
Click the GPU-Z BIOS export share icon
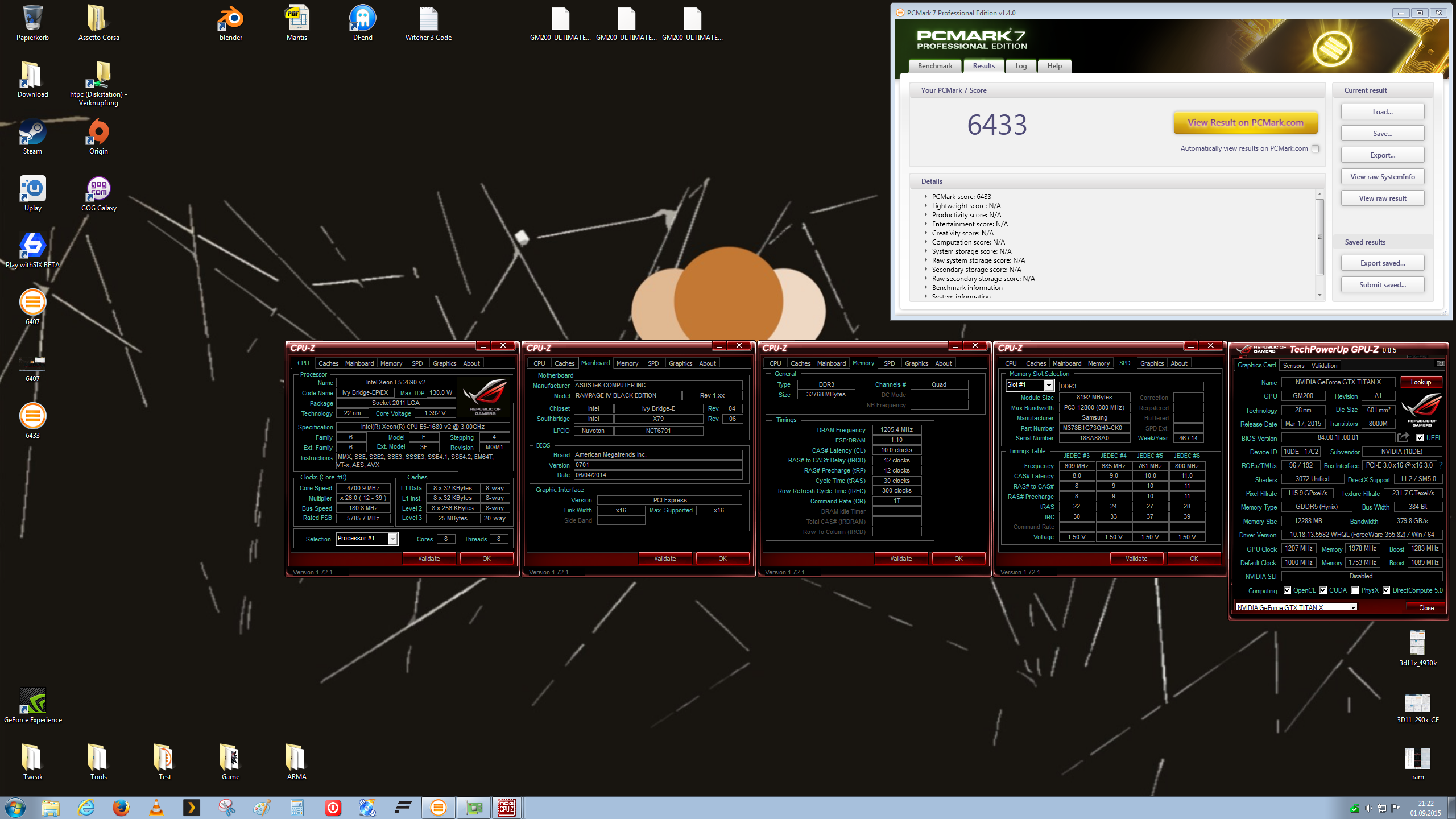(x=1404, y=437)
